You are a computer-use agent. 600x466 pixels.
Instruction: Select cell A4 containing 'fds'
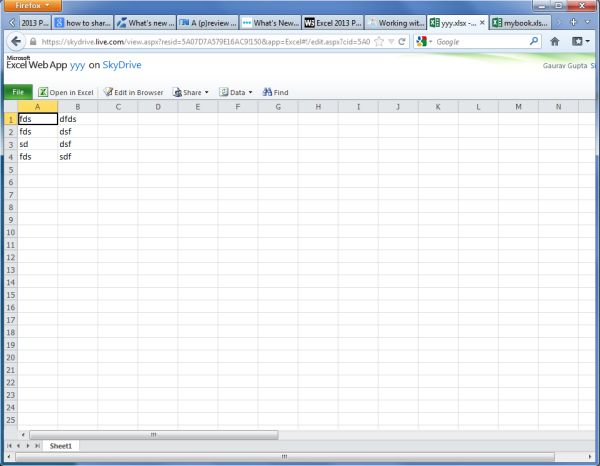click(38, 156)
